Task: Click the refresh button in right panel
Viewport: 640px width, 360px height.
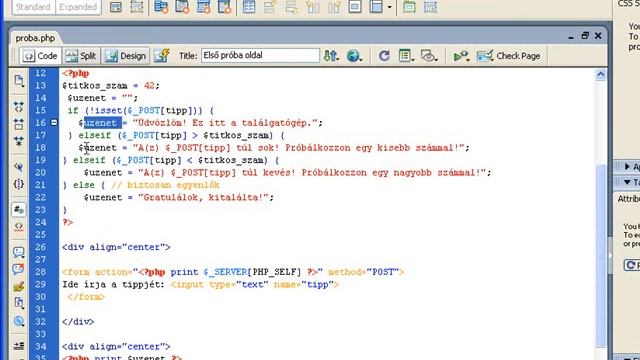Action: (x=631, y=265)
